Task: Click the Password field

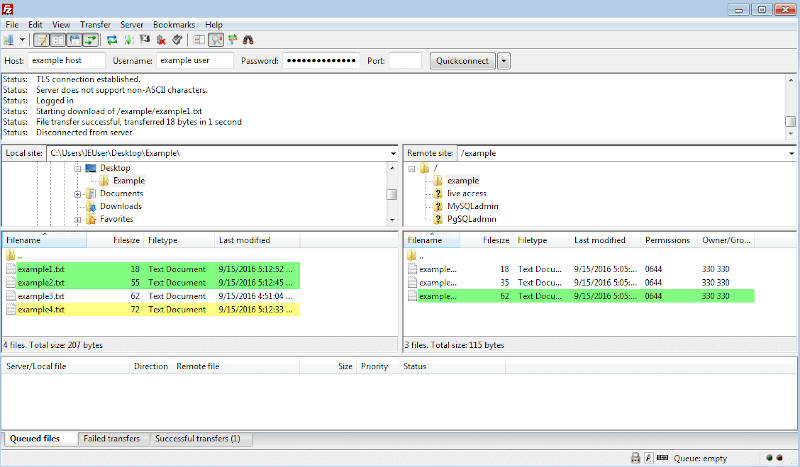Action: click(321, 61)
